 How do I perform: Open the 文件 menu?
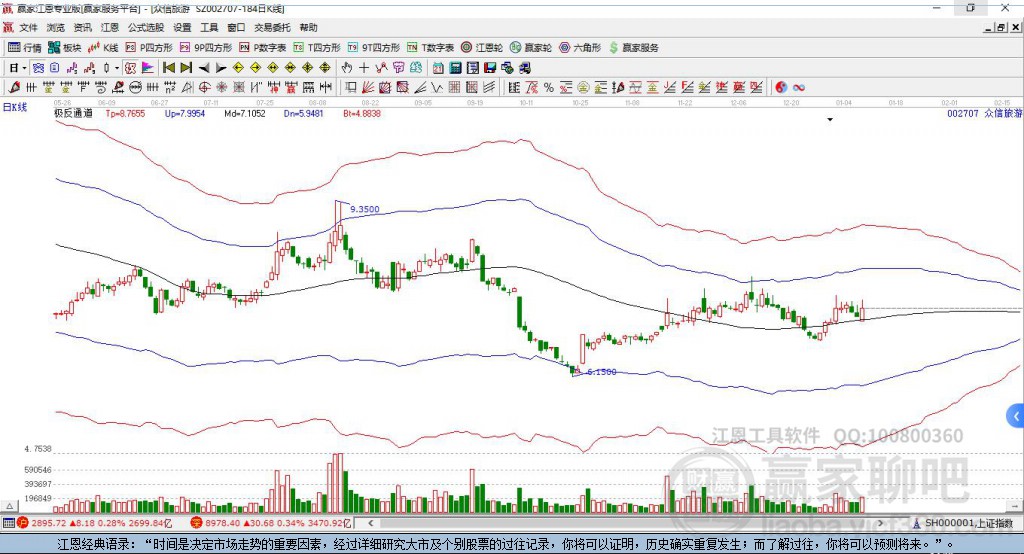[x=28, y=27]
